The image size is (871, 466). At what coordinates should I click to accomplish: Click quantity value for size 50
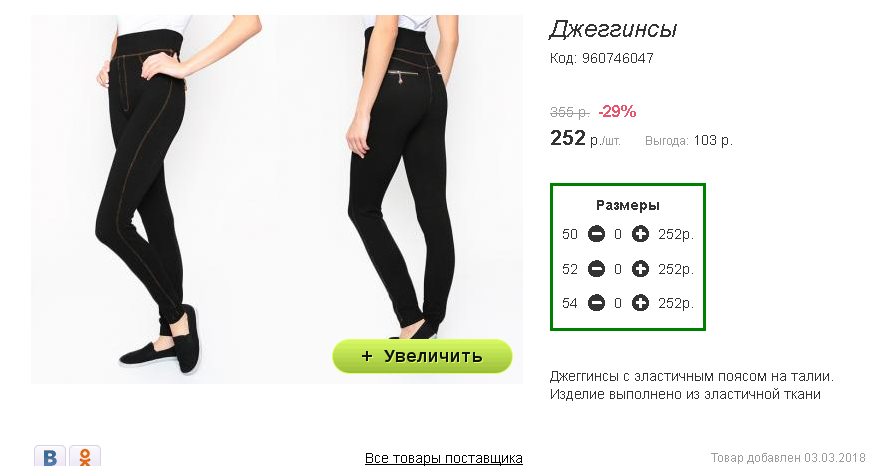click(x=618, y=234)
